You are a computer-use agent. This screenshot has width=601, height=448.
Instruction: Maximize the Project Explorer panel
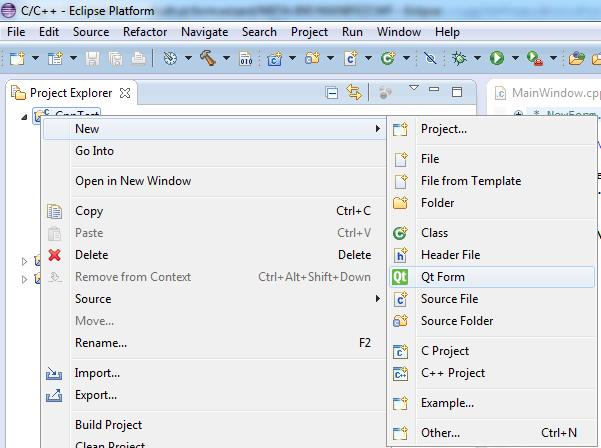click(x=457, y=92)
